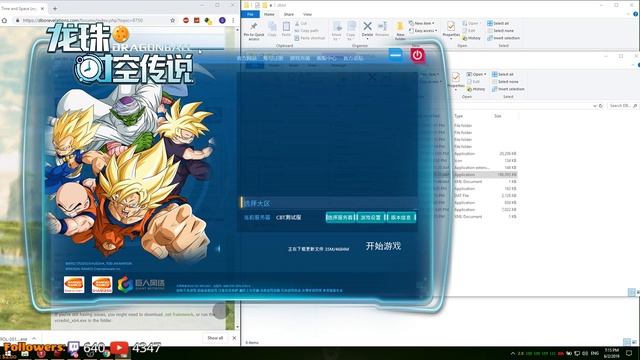
Task: Click Select all in the top Explorer ribbon
Action: pos(498,23)
